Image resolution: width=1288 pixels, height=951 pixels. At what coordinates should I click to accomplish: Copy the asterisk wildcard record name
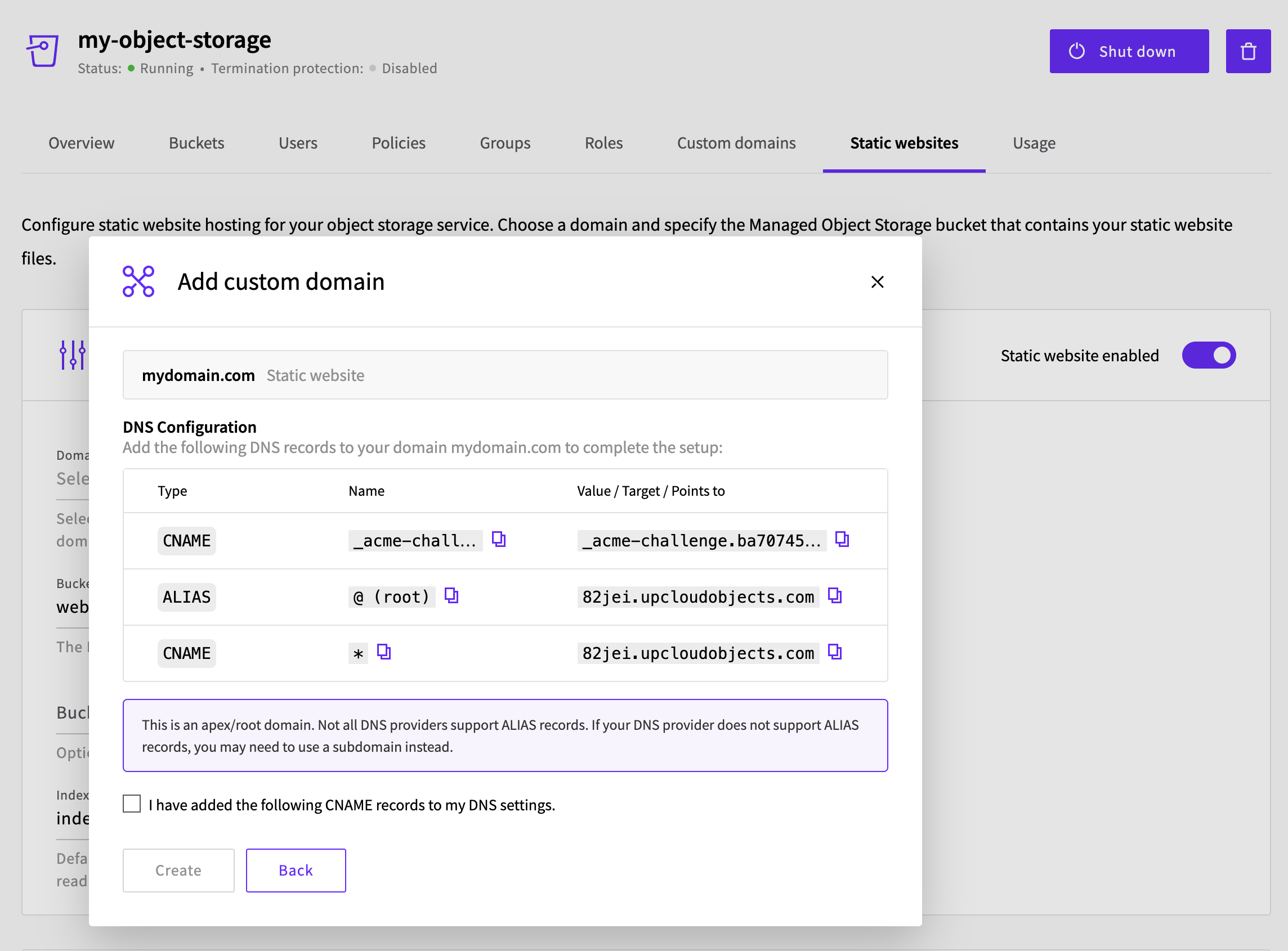click(384, 652)
